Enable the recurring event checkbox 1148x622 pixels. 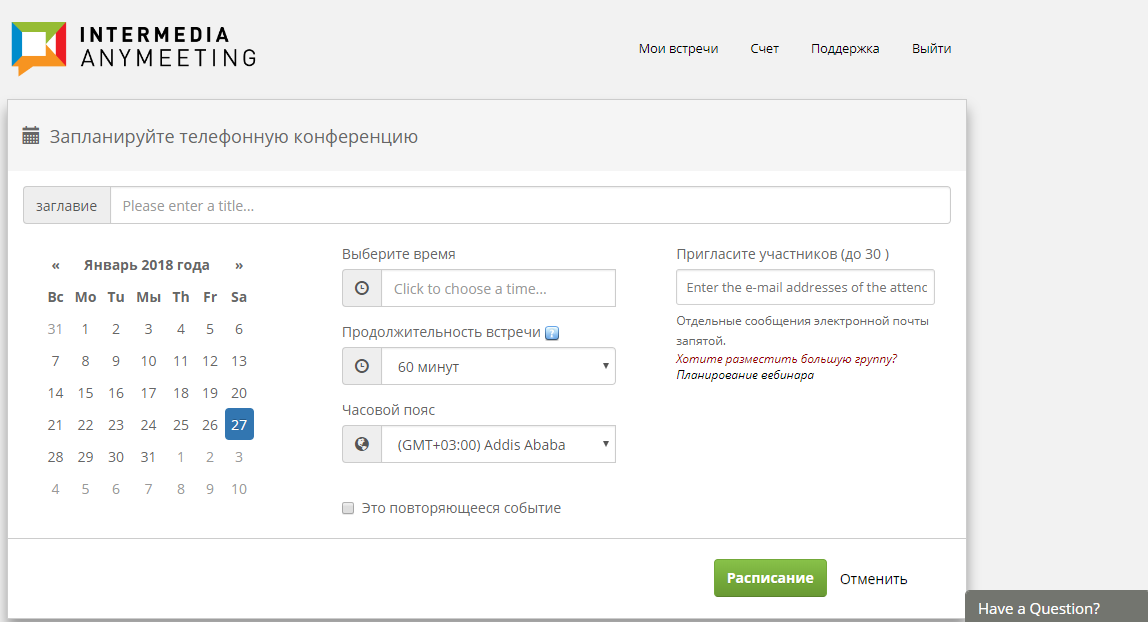coord(348,508)
